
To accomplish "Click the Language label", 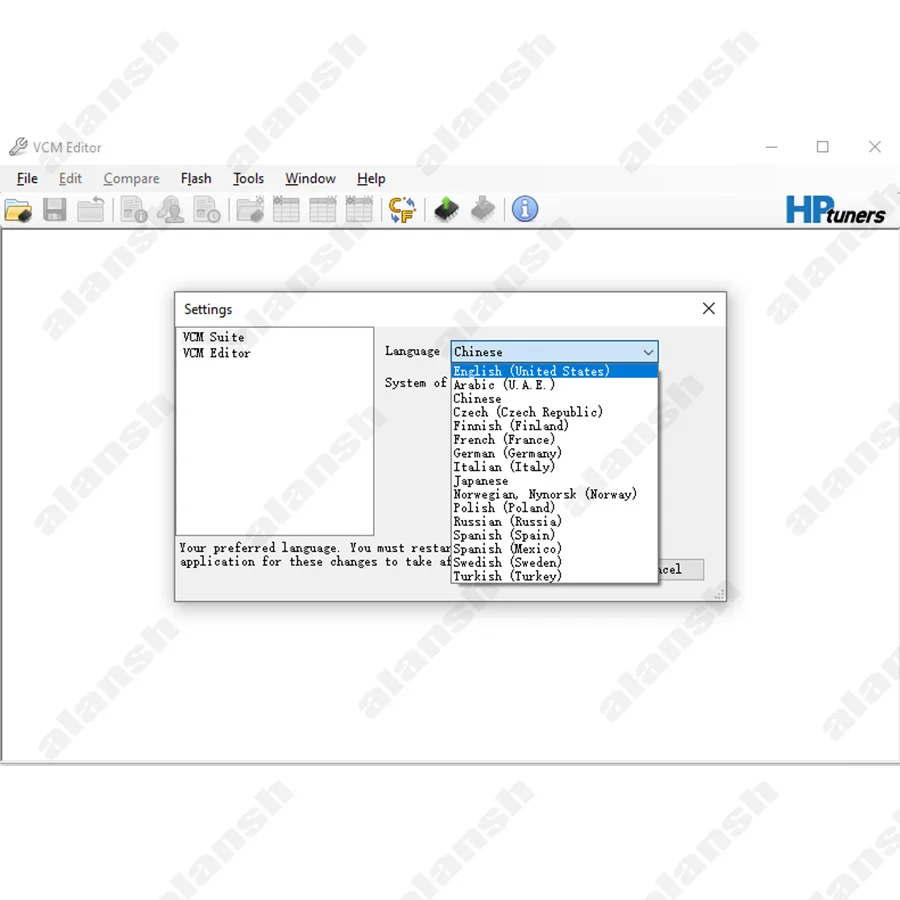I will point(412,351).
